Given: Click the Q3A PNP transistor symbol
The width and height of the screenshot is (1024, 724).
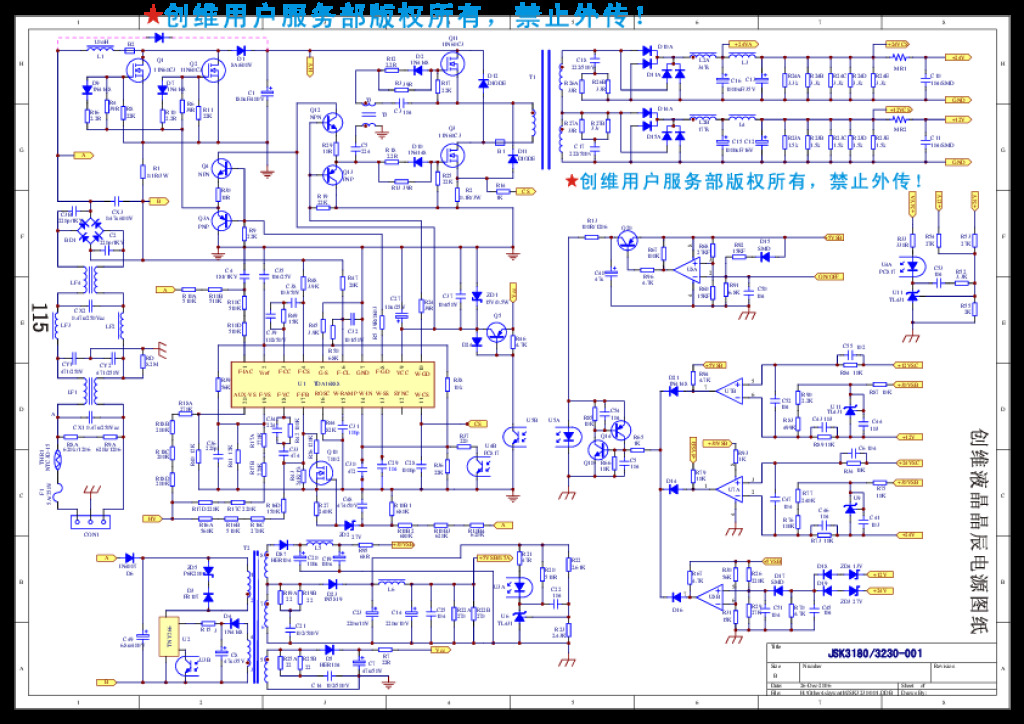Looking at the screenshot, I should tap(221, 221).
